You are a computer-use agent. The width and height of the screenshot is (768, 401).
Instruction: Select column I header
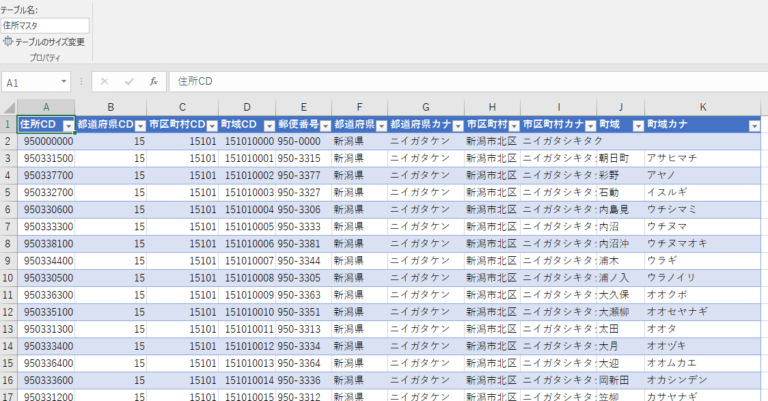(558, 107)
